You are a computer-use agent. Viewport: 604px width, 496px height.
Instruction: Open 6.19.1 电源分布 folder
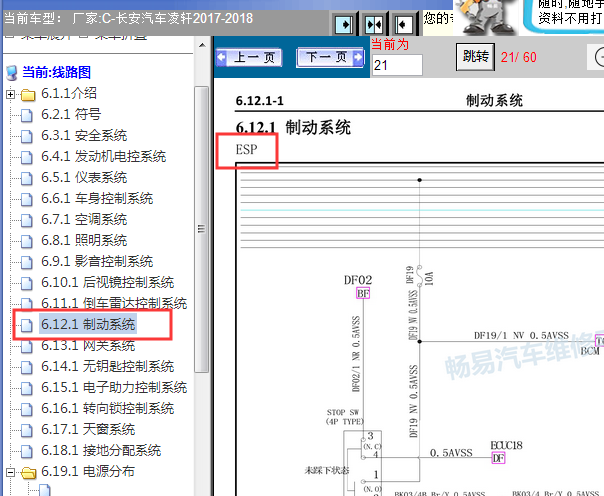88,471
